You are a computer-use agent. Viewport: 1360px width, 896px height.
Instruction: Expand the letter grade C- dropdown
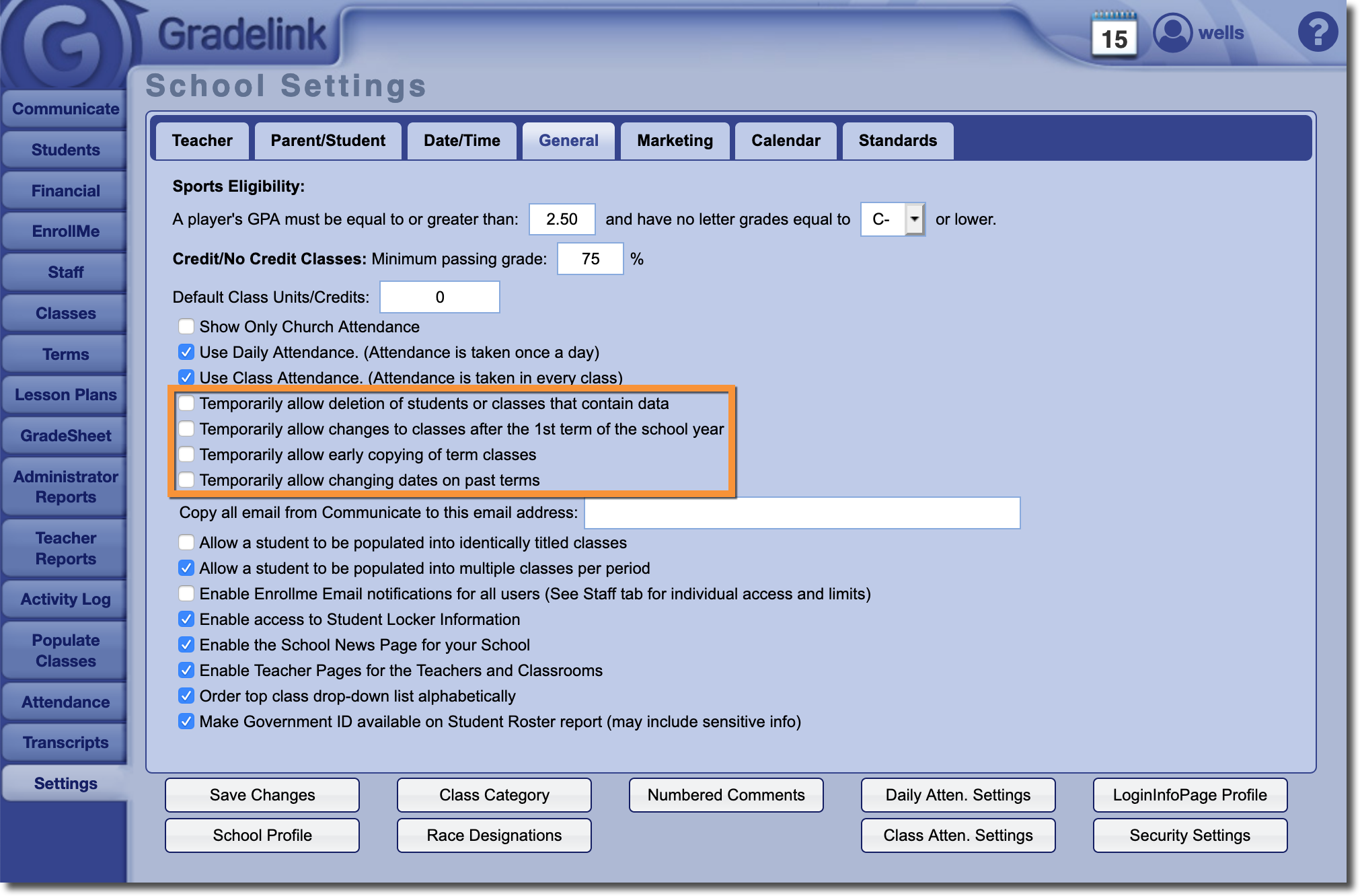914,219
